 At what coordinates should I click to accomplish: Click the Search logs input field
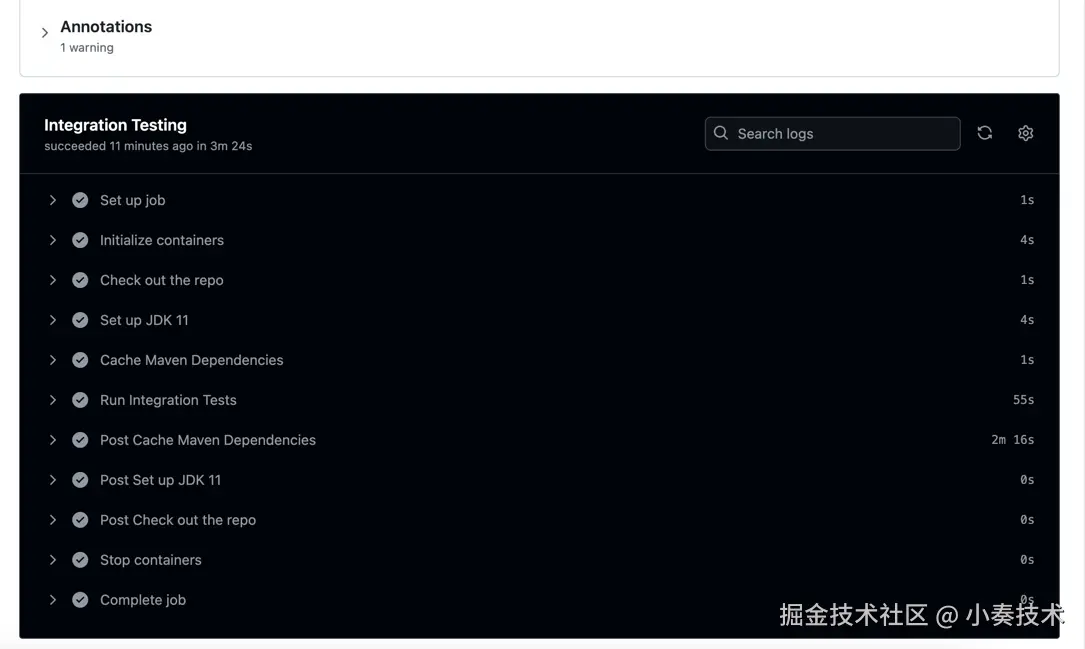(832, 134)
